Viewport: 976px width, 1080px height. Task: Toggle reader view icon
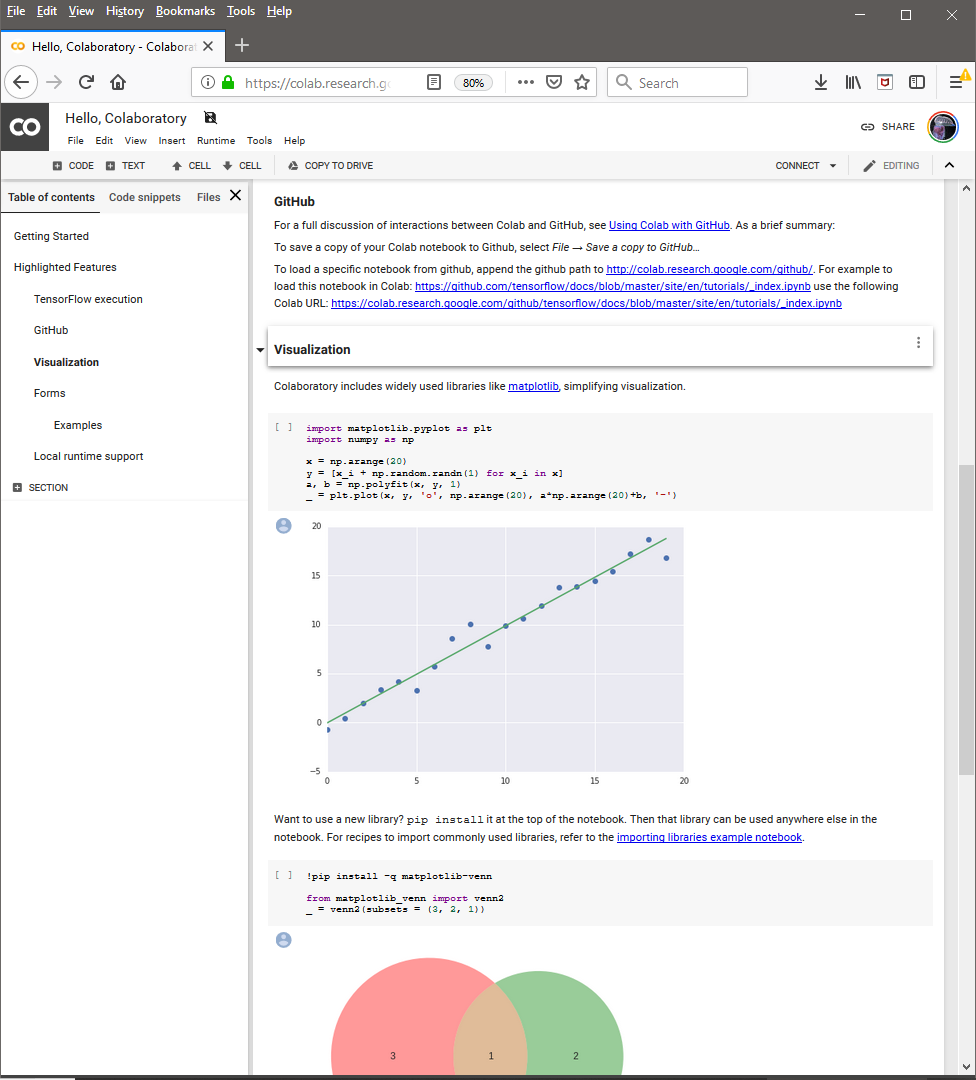click(x=434, y=83)
